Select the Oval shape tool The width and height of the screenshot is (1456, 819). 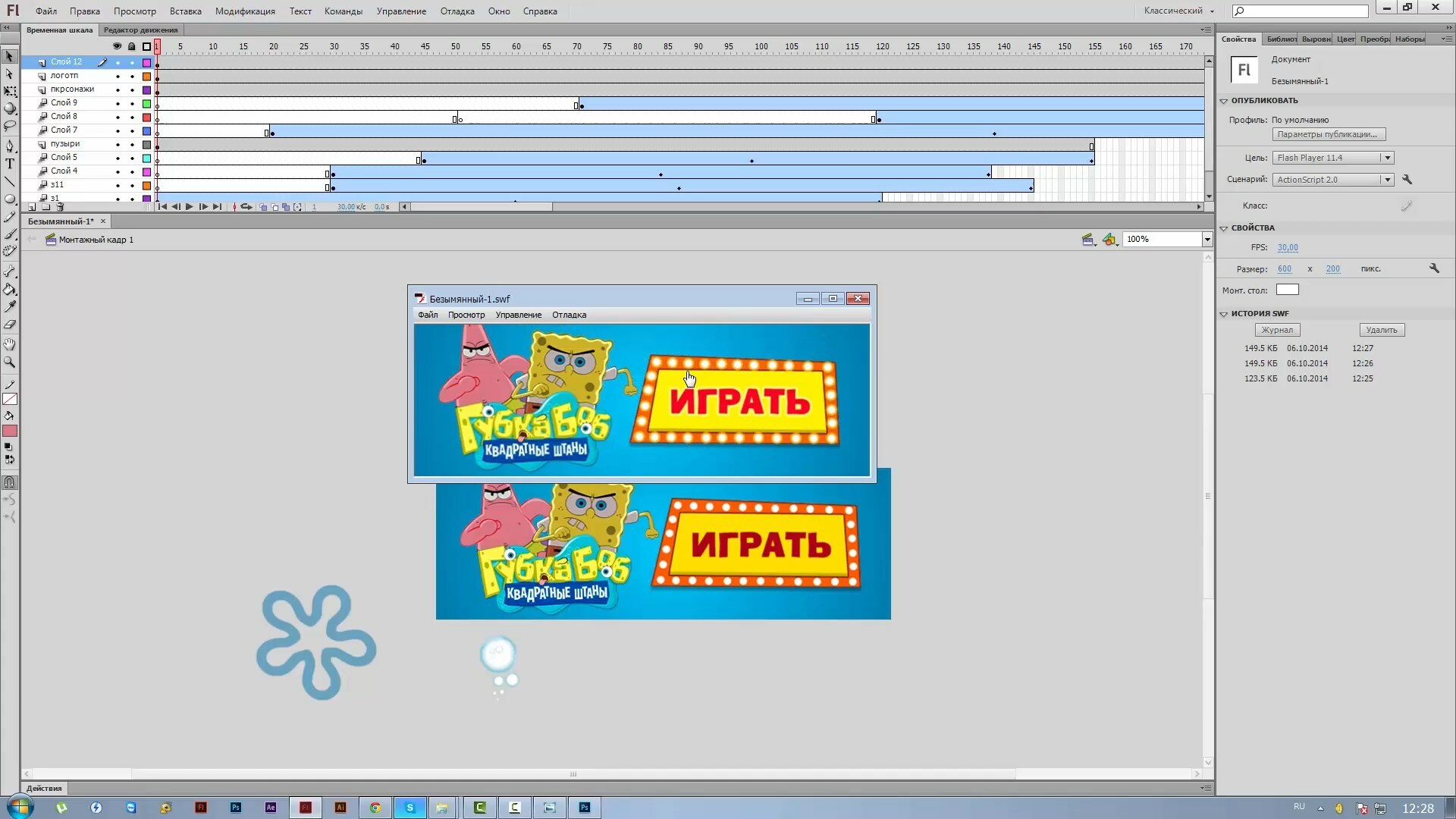point(9,199)
